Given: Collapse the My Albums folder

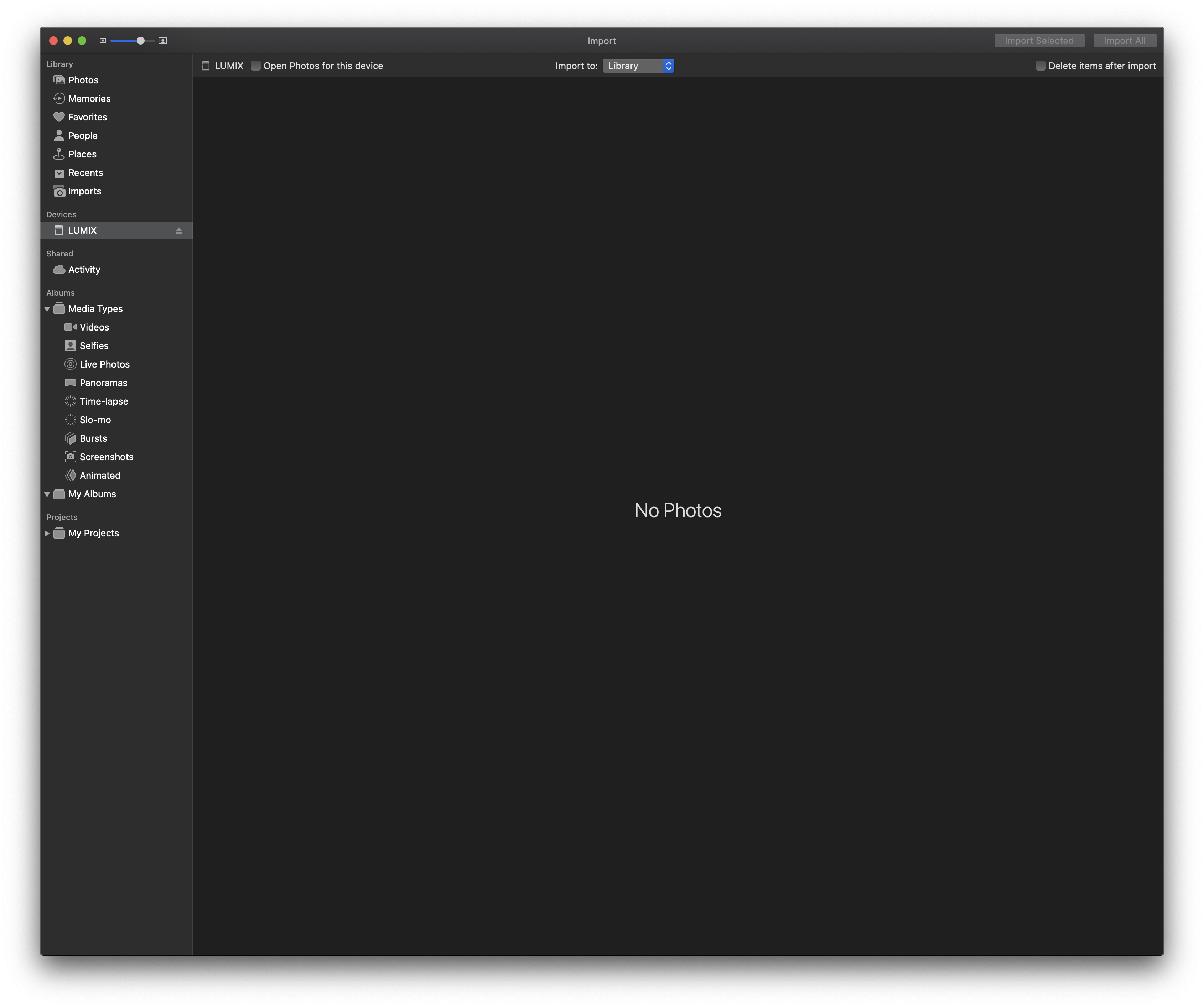Looking at the screenshot, I should pyautogui.click(x=47, y=494).
